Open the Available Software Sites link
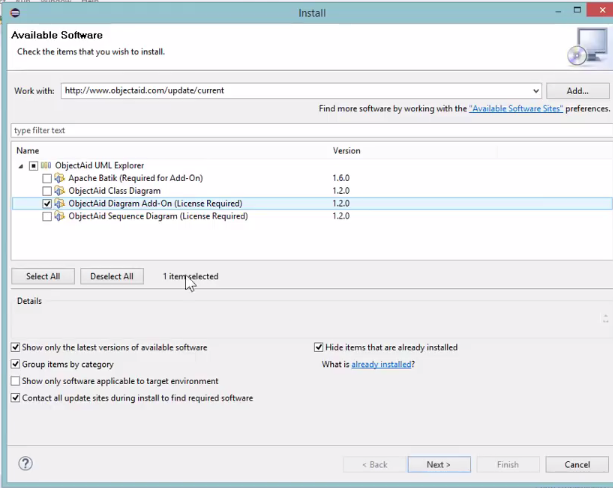 click(x=516, y=109)
